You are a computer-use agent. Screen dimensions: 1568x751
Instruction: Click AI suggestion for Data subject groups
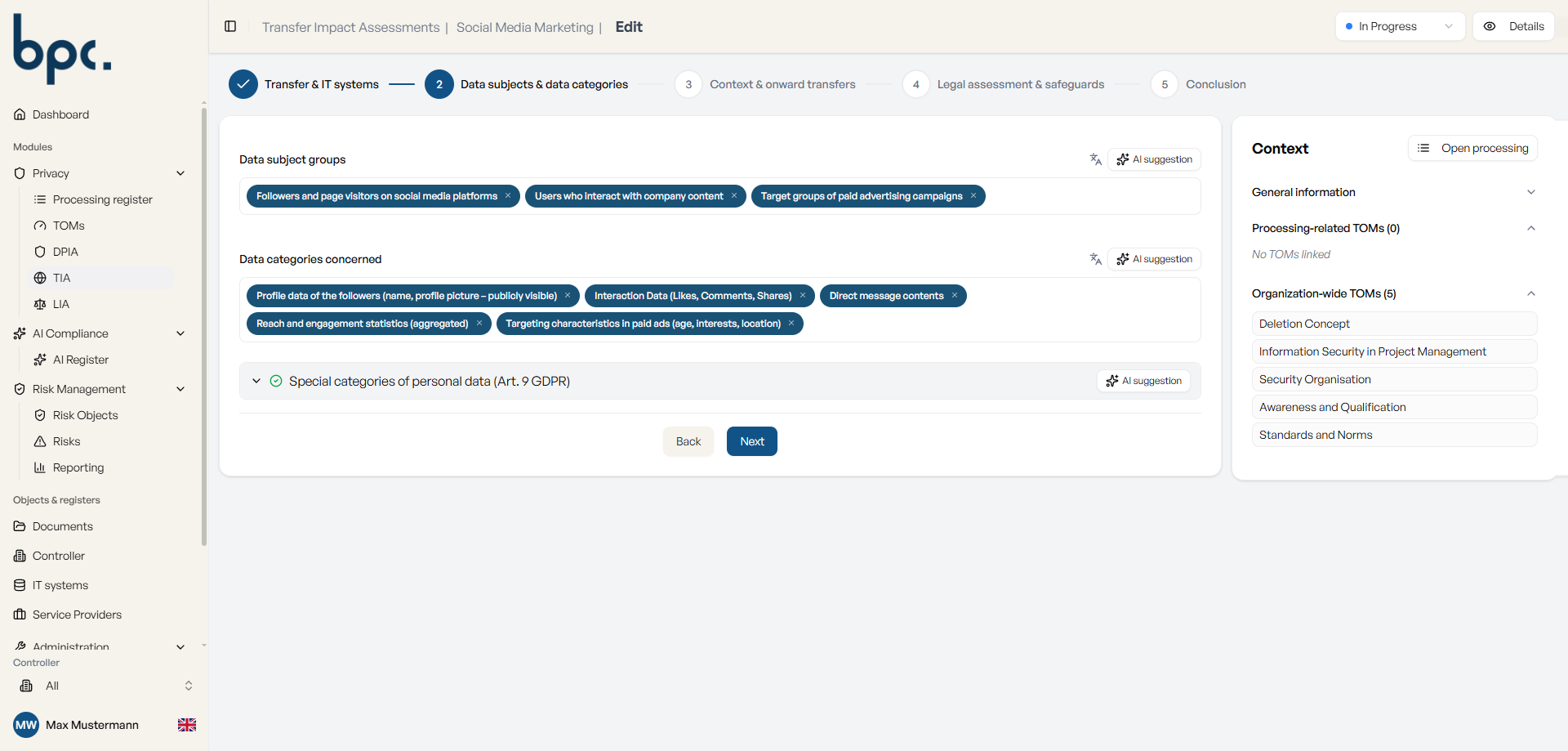pyautogui.click(x=1154, y=159)
